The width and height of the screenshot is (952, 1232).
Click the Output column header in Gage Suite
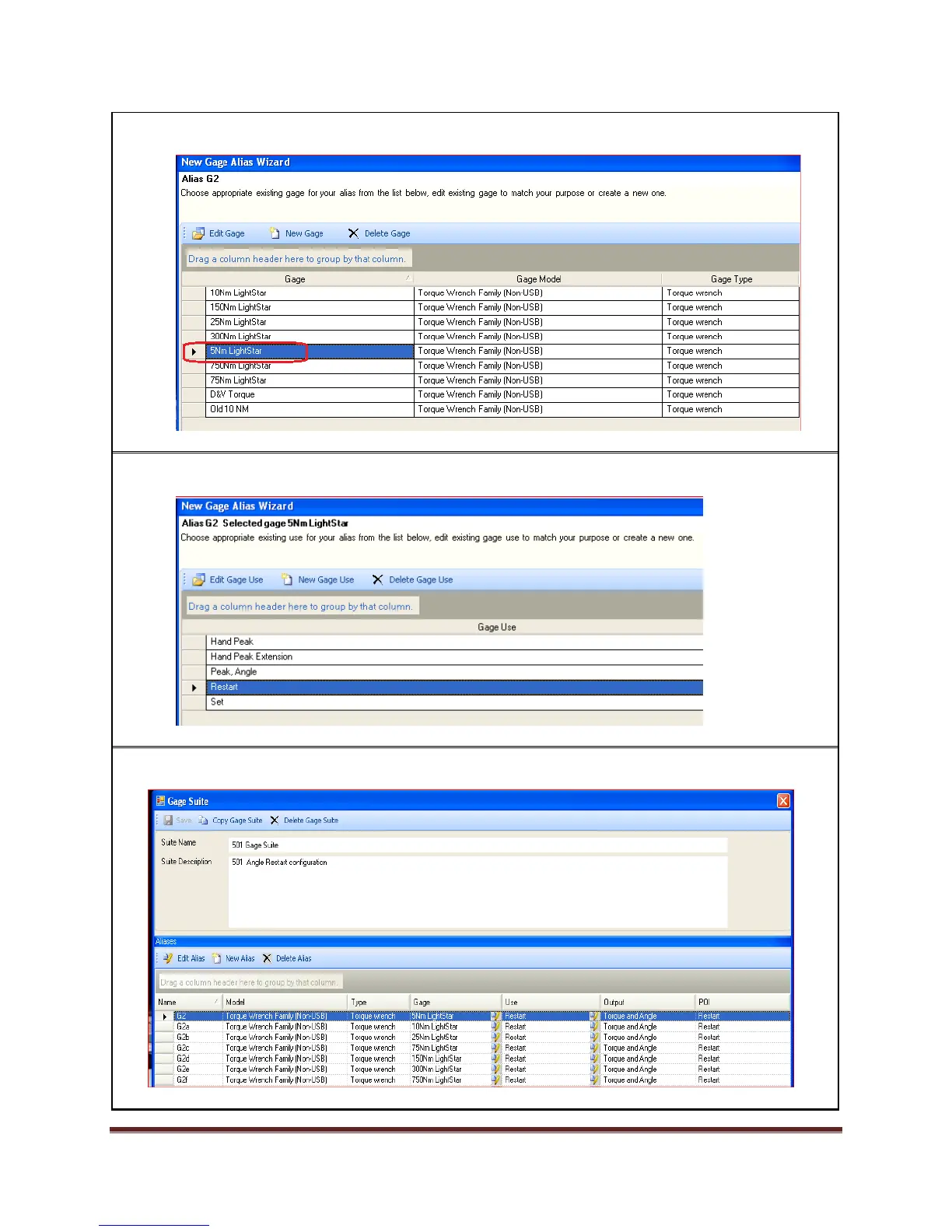[647, 1002]
